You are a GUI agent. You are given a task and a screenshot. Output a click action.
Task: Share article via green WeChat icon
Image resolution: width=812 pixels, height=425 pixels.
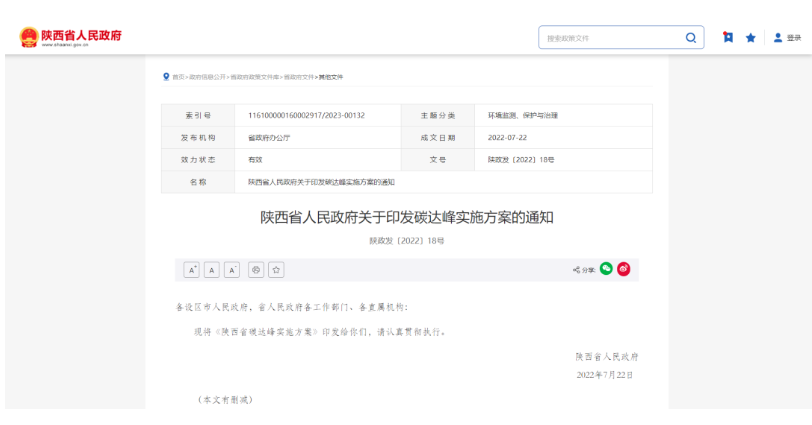(606, 269)
